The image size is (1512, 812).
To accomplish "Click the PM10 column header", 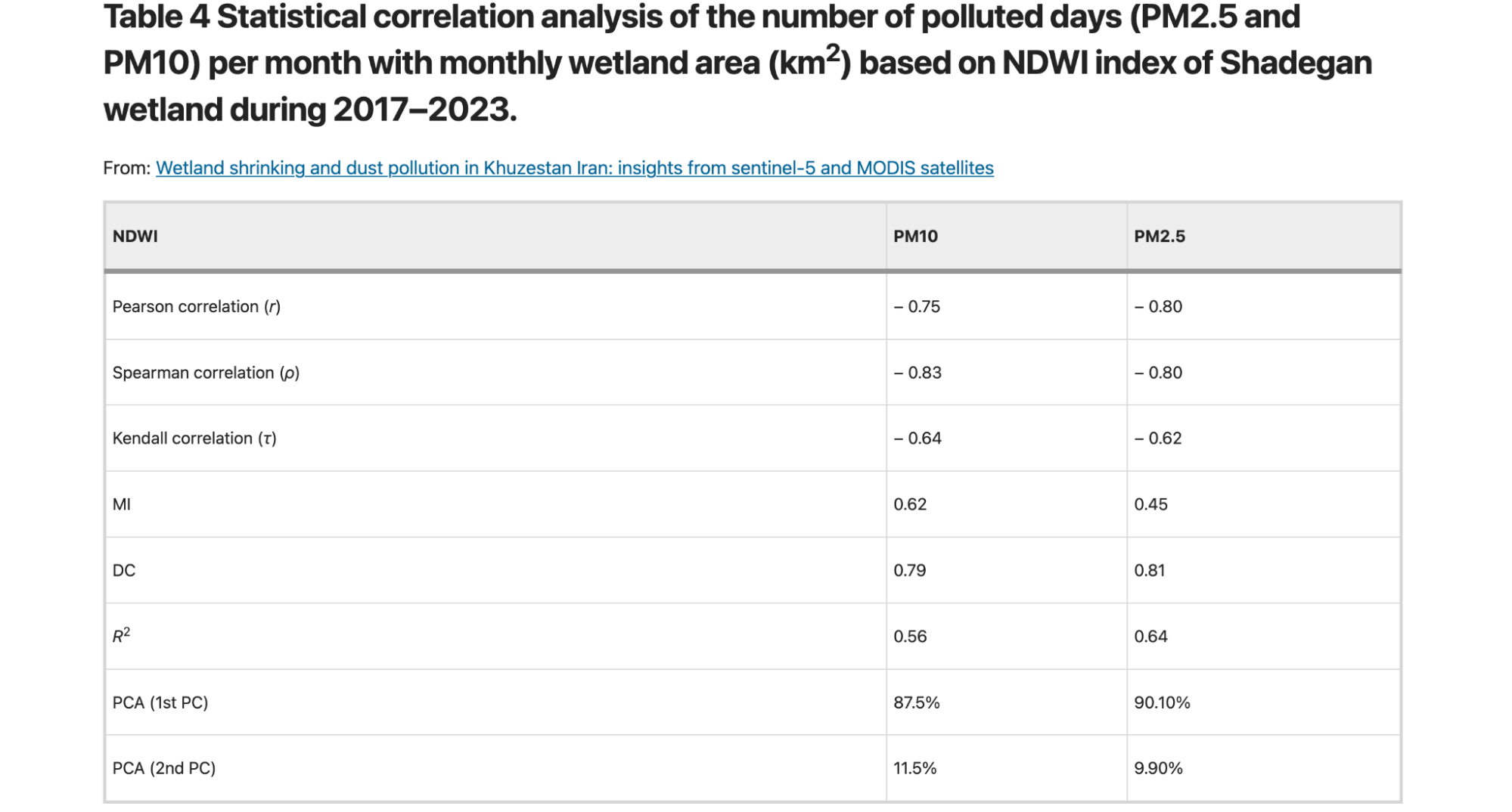I will point(915,236).
